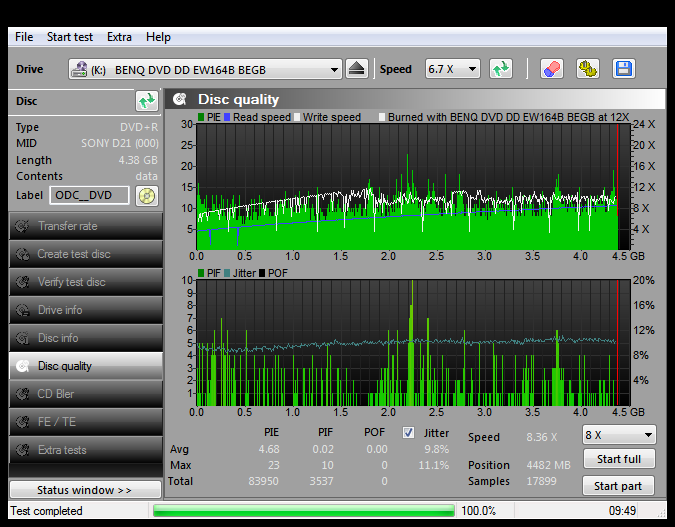Refresh the speed setting icon

(501, 69)
